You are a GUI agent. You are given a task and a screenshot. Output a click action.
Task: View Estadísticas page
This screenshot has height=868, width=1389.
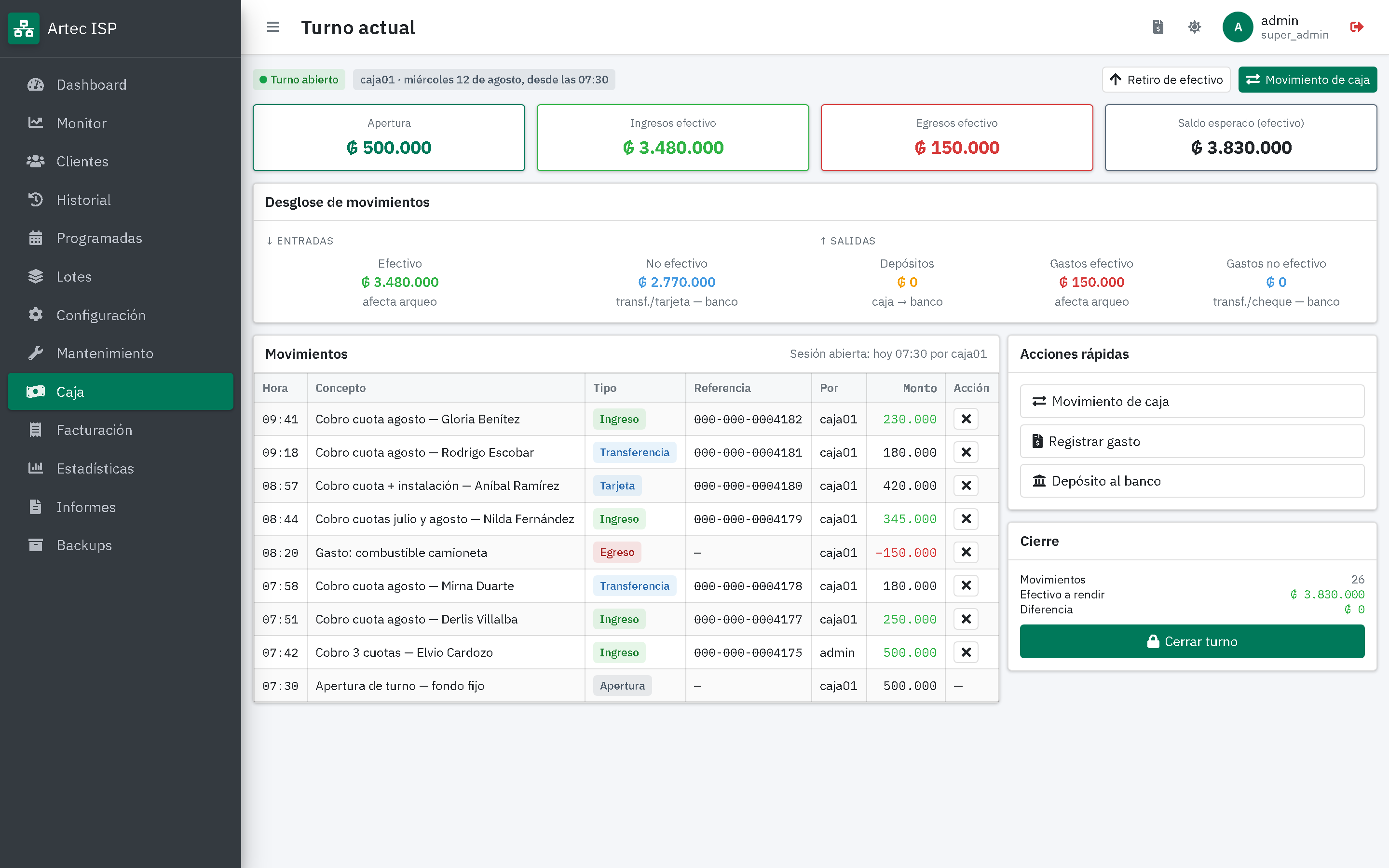point(121,468)
